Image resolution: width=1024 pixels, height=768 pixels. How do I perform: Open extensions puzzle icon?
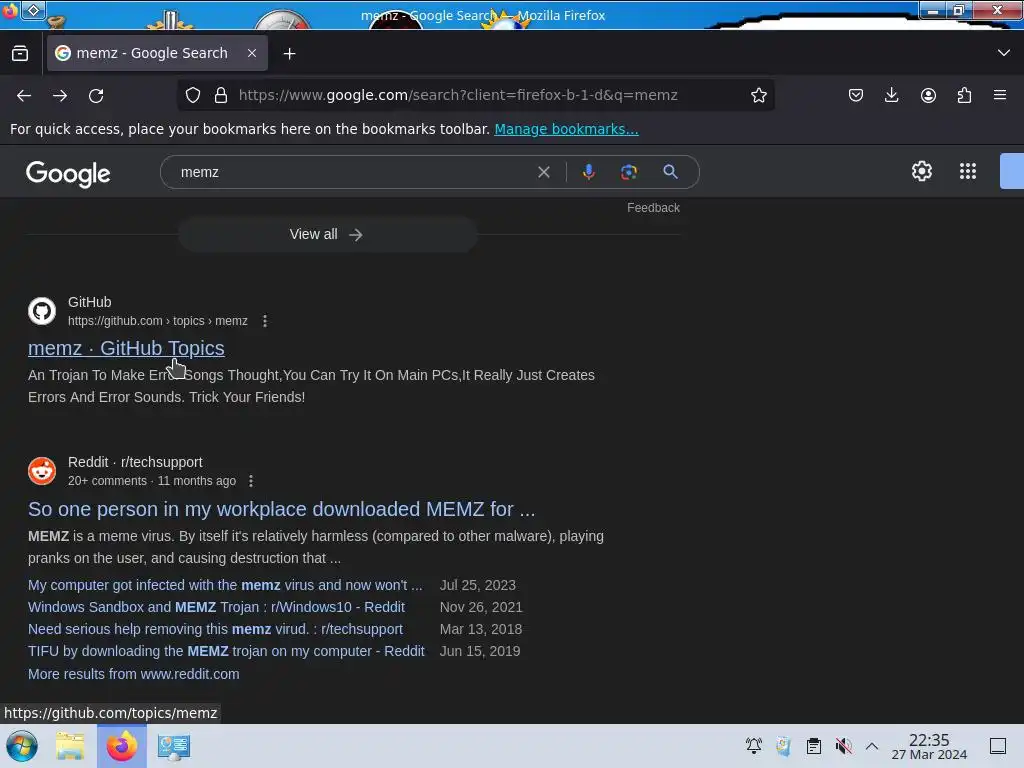point(964,95)
